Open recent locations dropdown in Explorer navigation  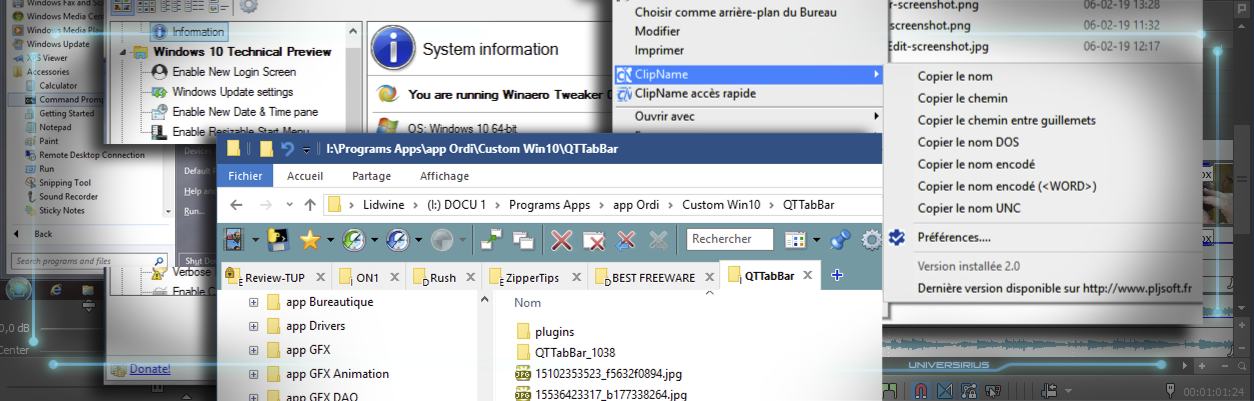coord(289,204)
